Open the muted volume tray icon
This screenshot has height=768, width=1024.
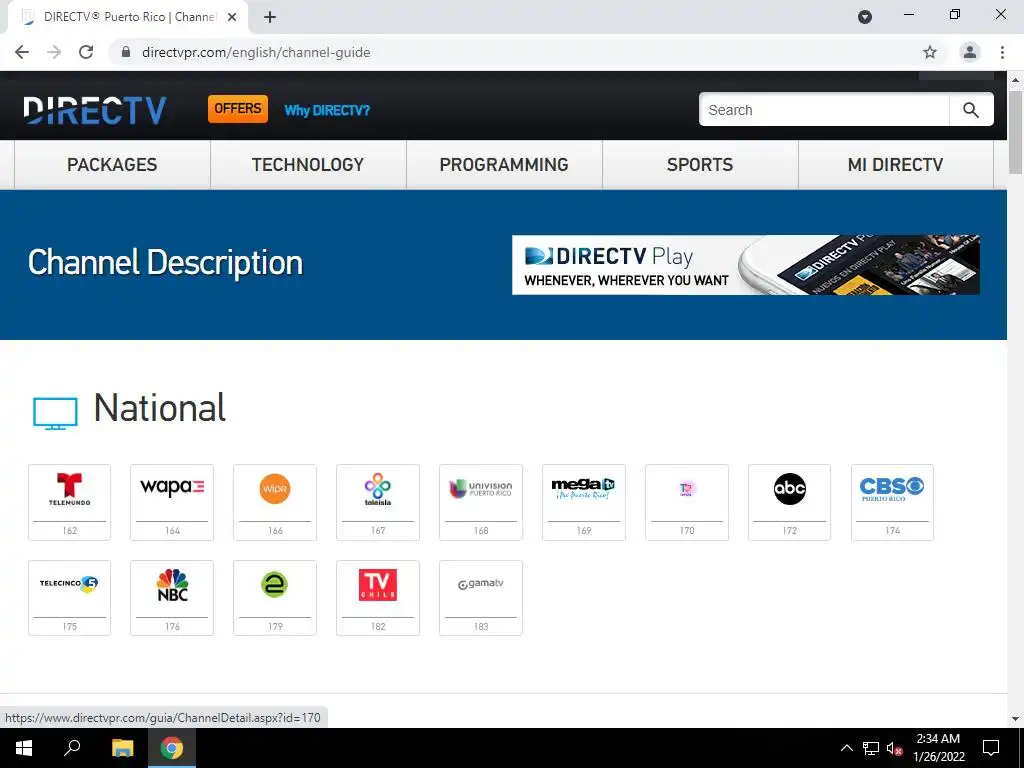tap(894, 748)
